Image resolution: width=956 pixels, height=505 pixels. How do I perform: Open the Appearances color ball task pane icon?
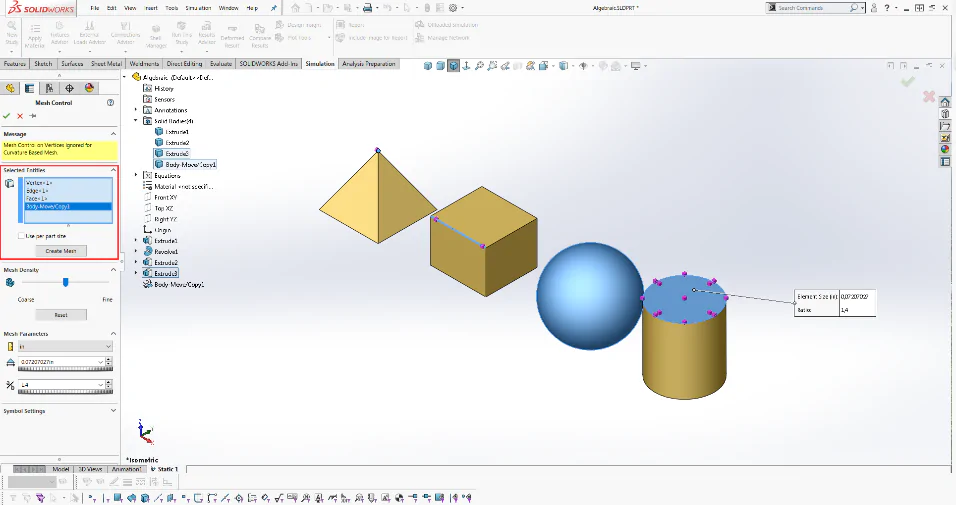945,149
